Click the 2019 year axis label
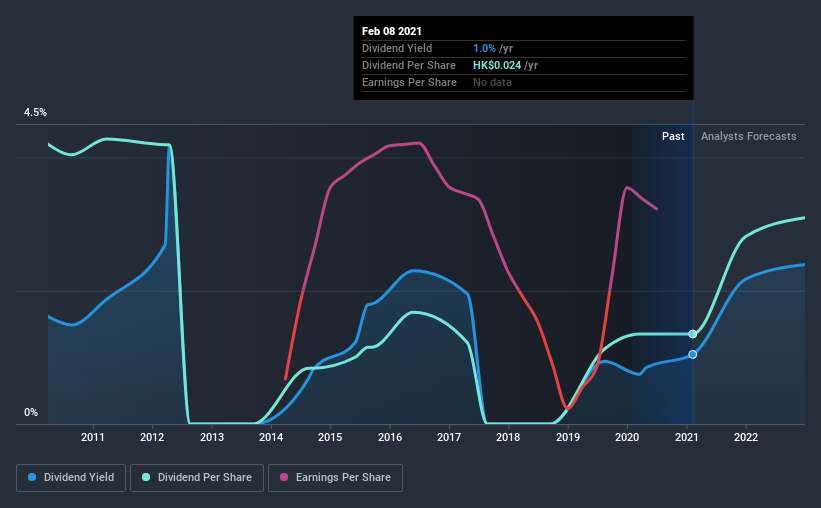821x508 pixels. pyautogui.click(x=568, y=437)
